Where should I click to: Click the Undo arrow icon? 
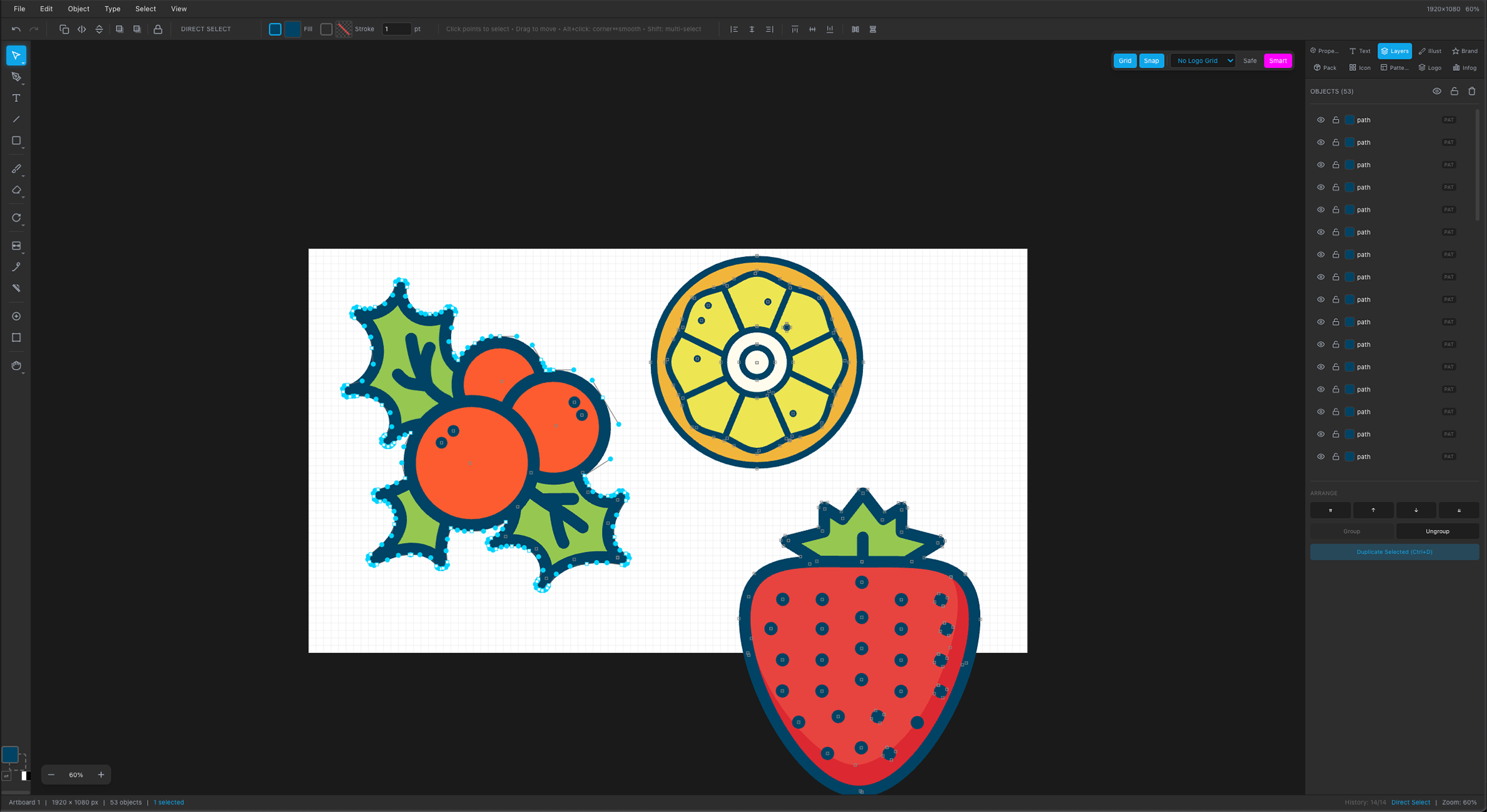(16, 29)
